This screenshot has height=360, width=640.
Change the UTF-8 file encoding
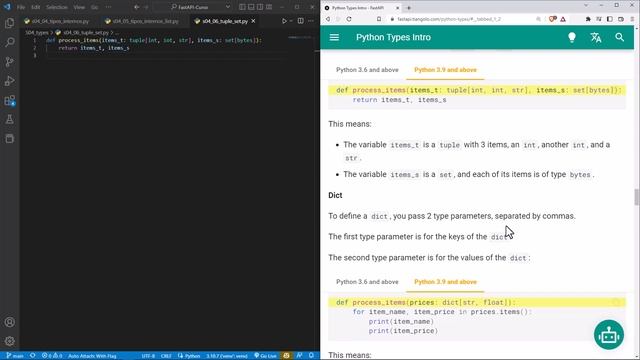click(x=148, y=356)
